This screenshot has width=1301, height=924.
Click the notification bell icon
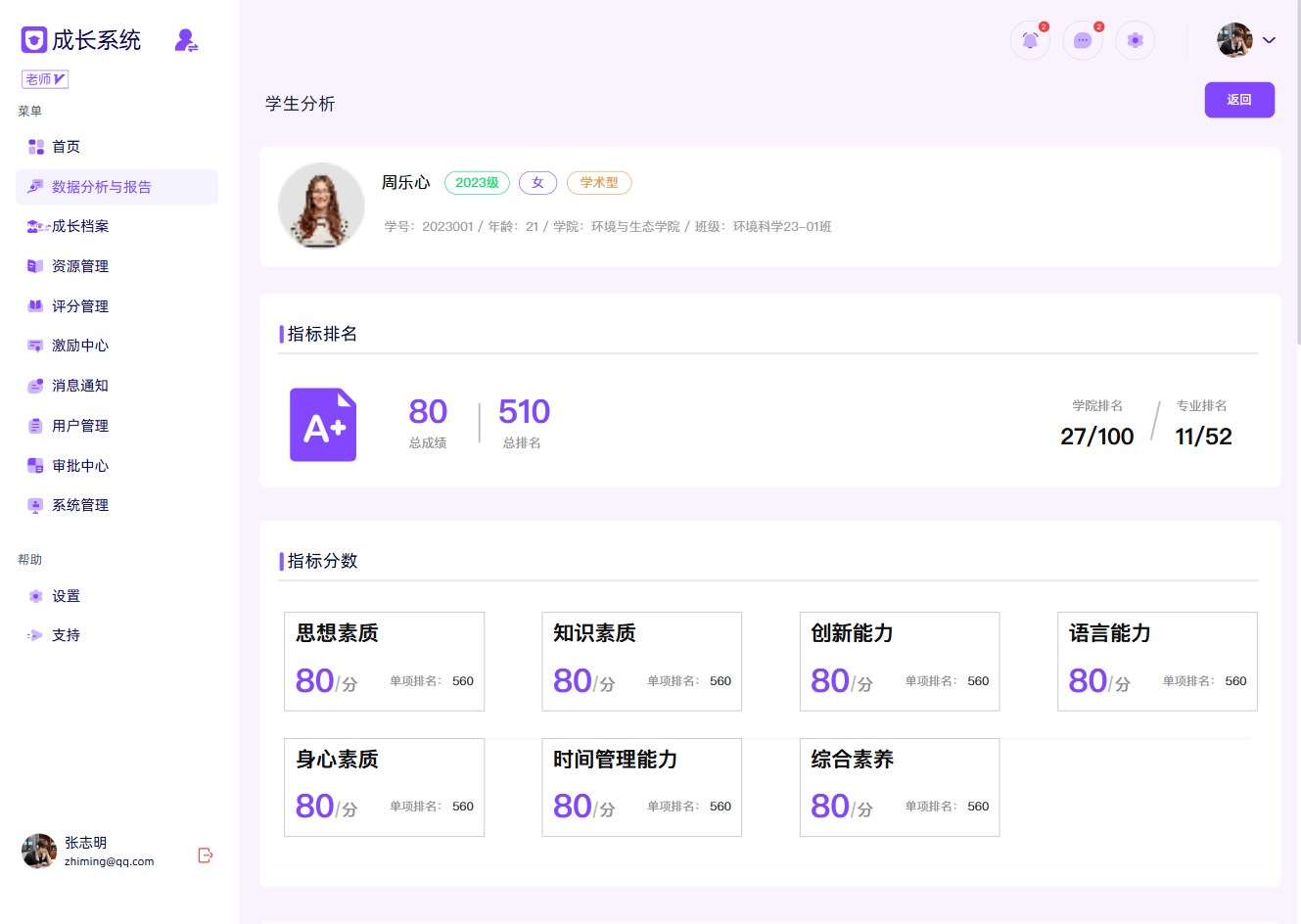click(x=1030, y=40)
